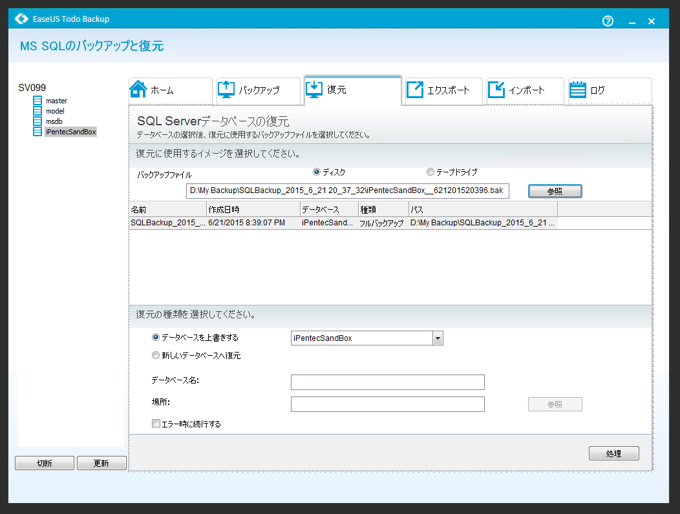Select the SQLBackup_2015_... name cell
The width and height of the screenshot is (680, 514).
pyautogui.click(x=167, y=223)
